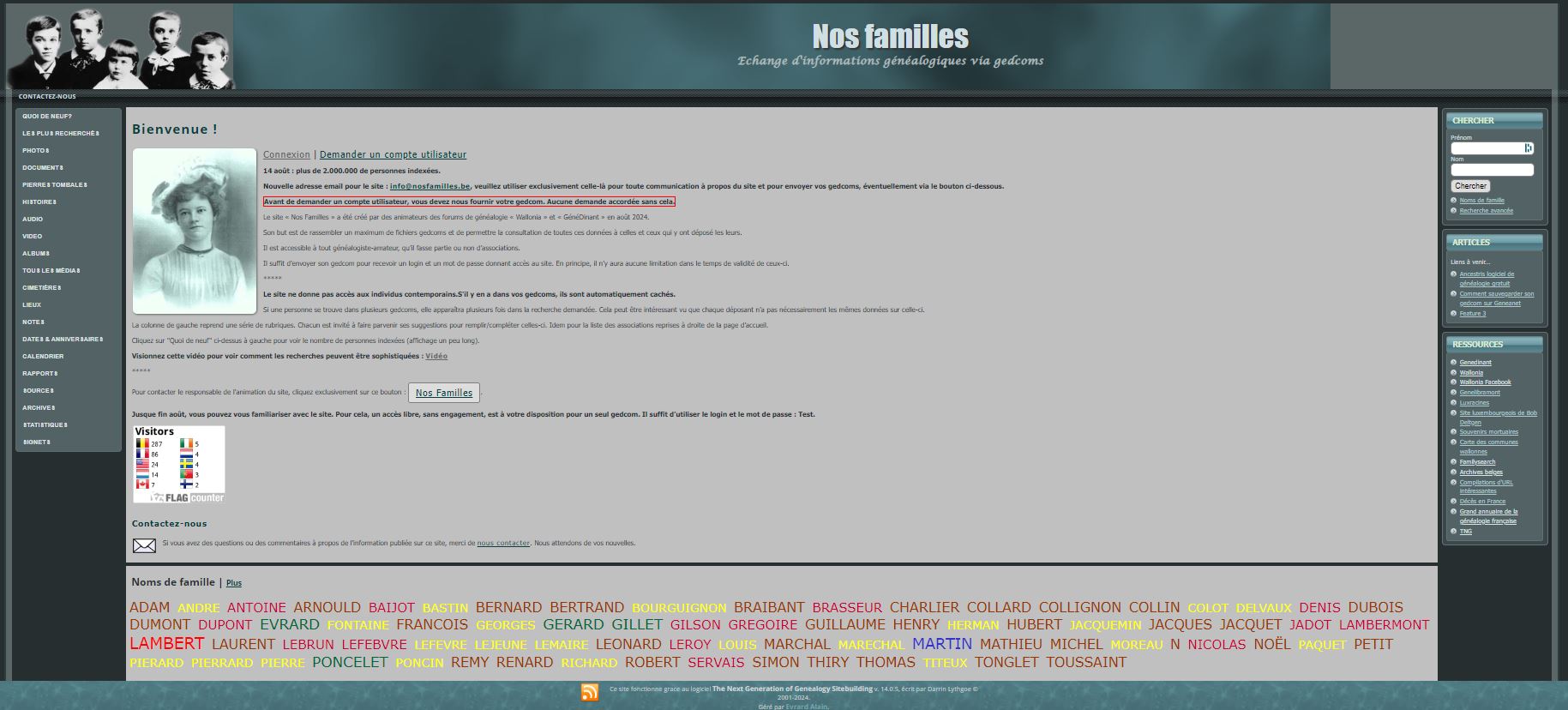Viewport: 1568px width, 710px height.
Task: Open the Video menu item
Action: pos(33,237)
